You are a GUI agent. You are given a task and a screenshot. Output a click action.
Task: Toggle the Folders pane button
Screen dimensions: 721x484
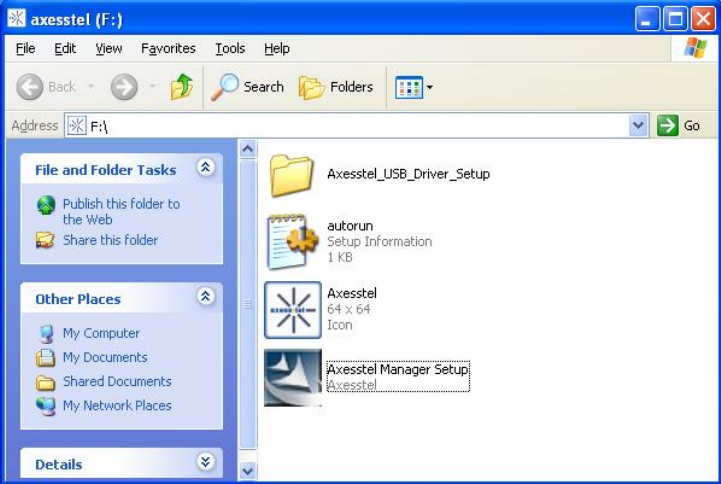[x=336, y=87]
